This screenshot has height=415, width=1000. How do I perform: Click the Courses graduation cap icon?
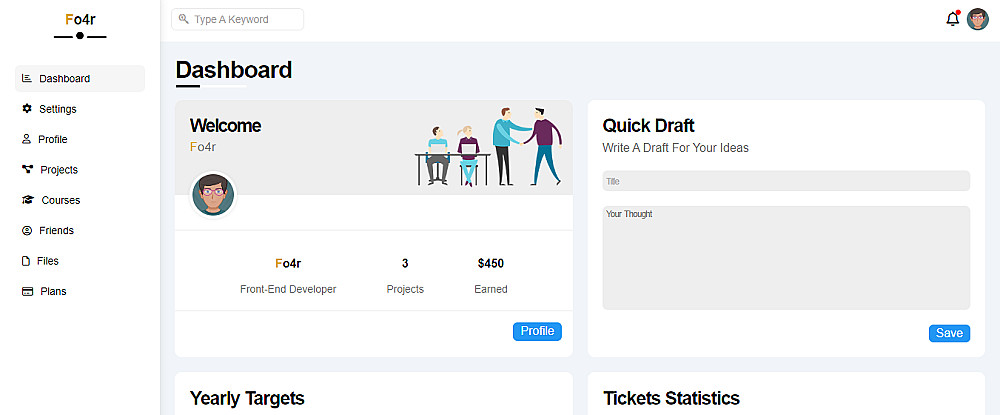[x=28, y=200]
